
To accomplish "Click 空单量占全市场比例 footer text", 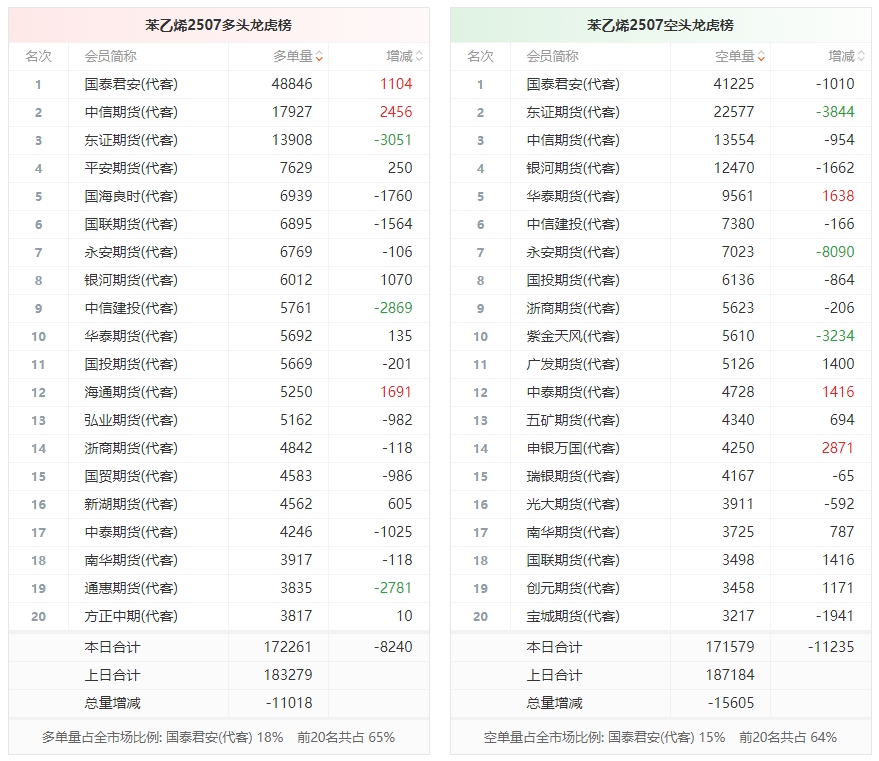I will (x=660, y=737).
